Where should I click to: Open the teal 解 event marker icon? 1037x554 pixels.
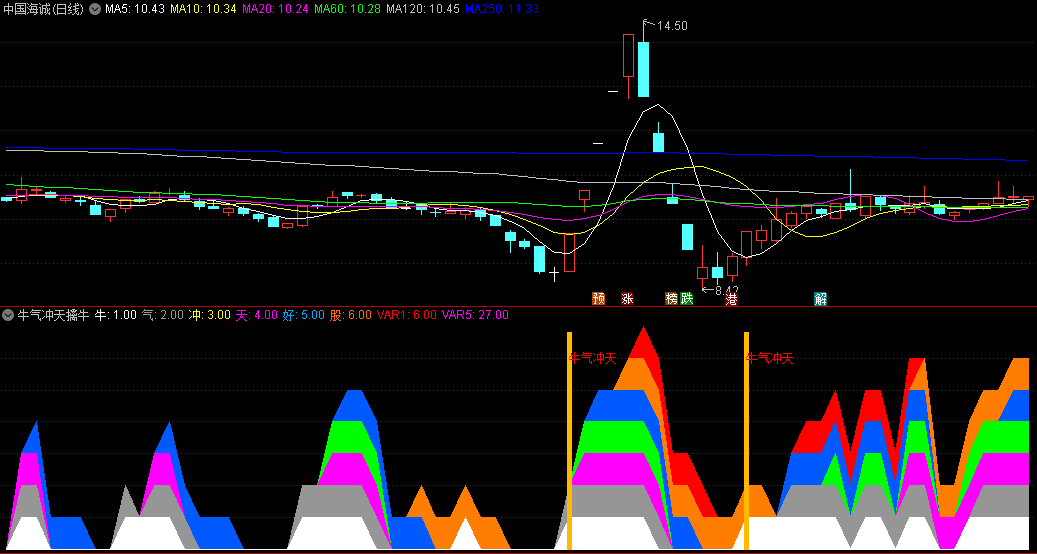821,299
